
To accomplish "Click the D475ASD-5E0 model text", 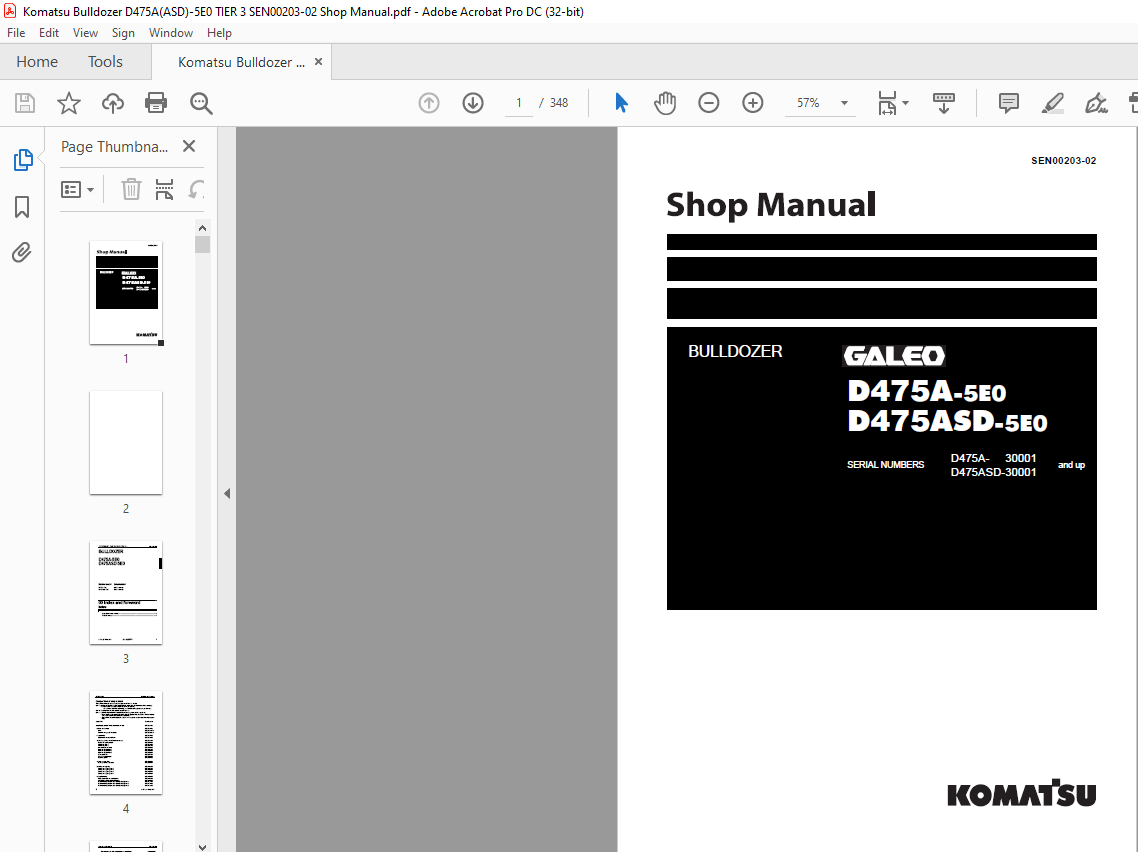I will (947, 422).
